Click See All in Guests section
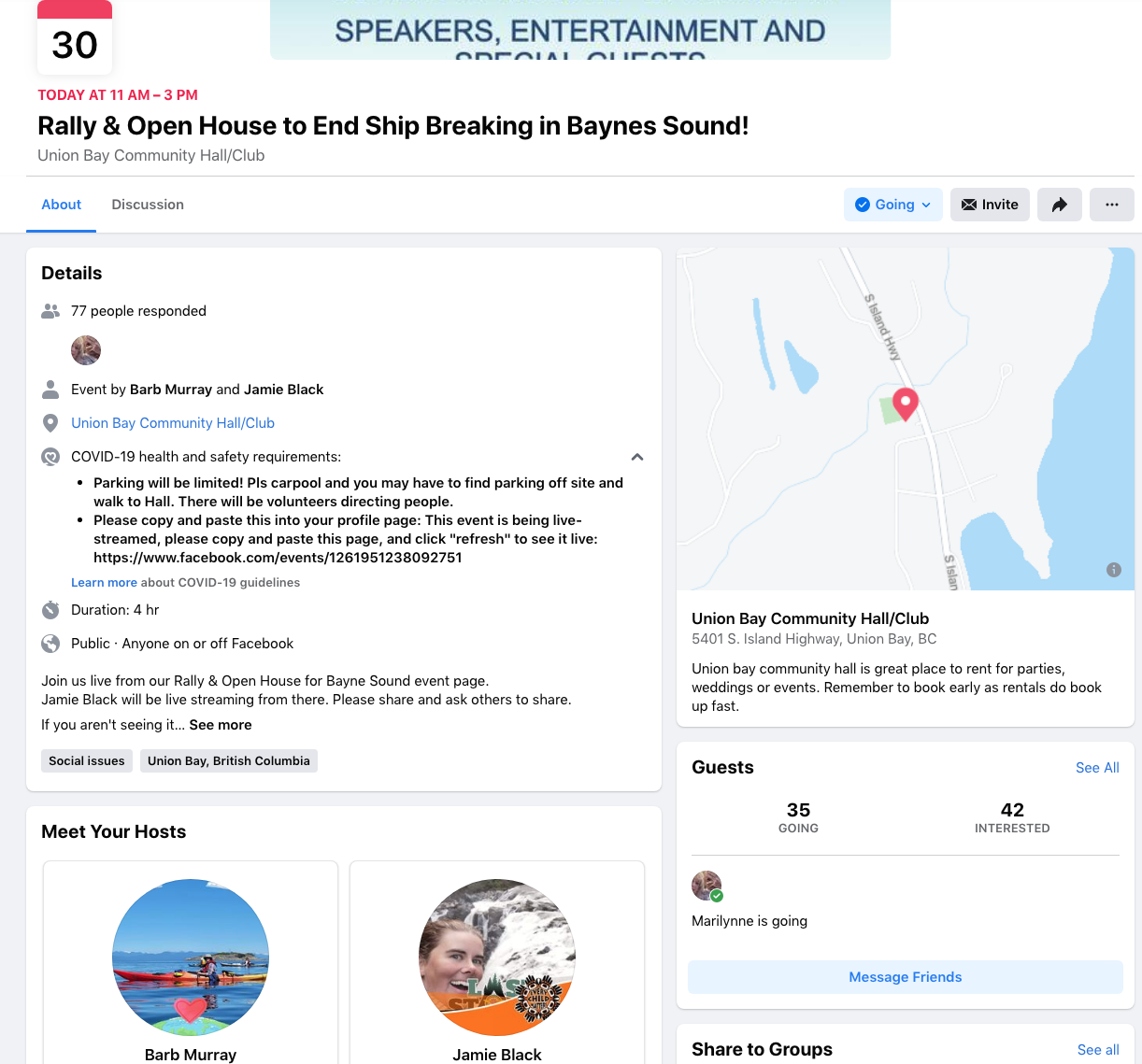The height and width of the screenshot is (1064, 1142). (x=1096, y=768)
